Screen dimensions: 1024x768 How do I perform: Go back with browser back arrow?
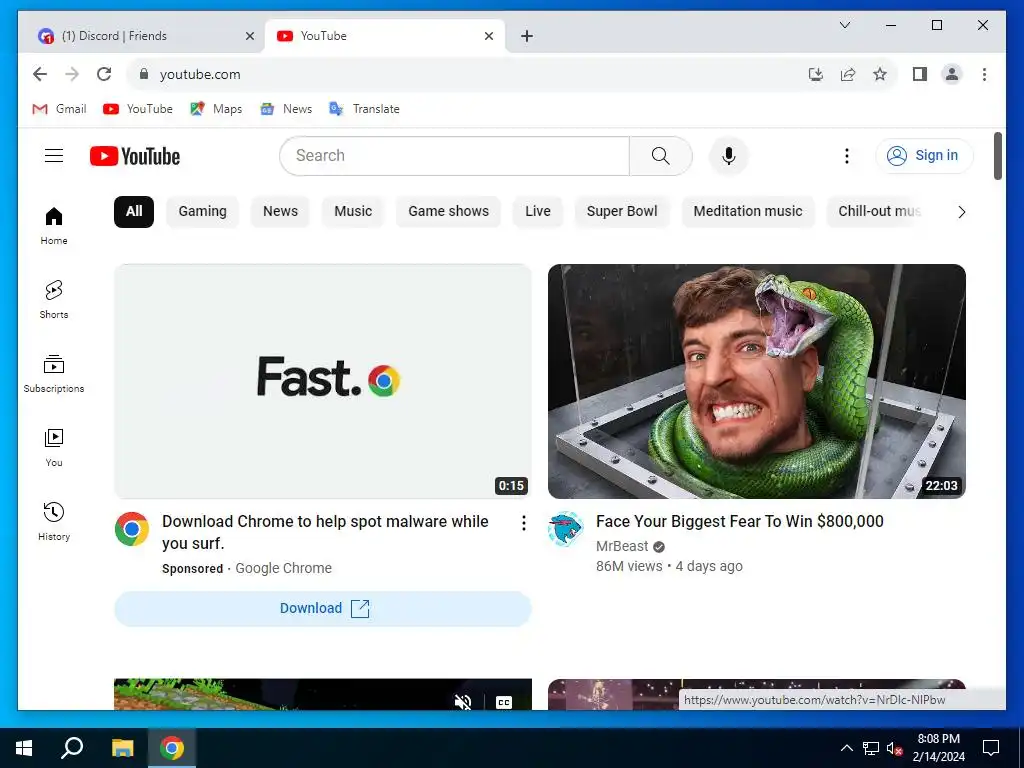(x=40, y=74)
